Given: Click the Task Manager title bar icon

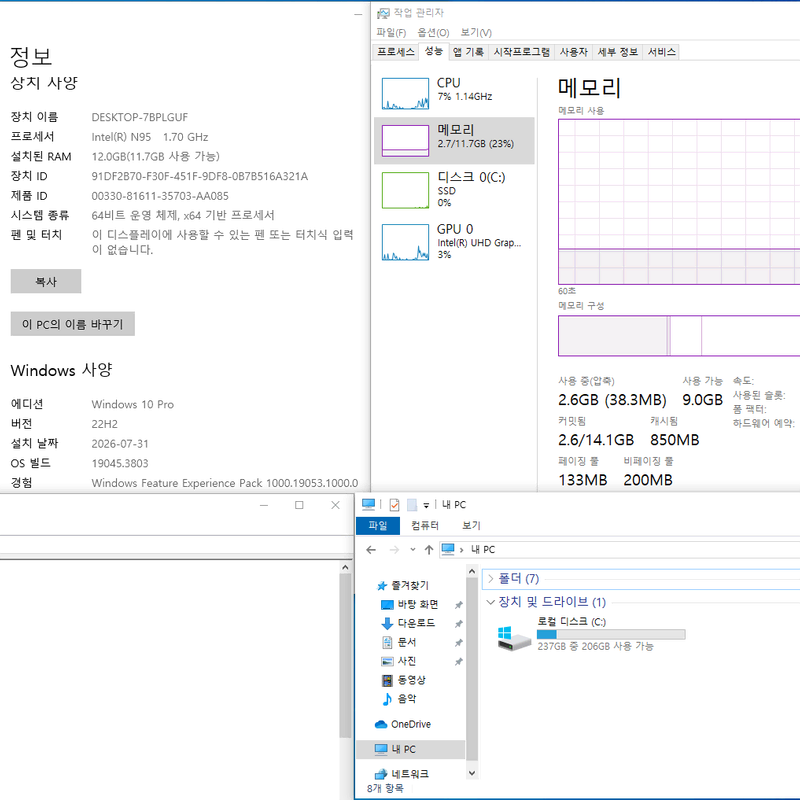Looking at the screenshot, I should (383, 13).
